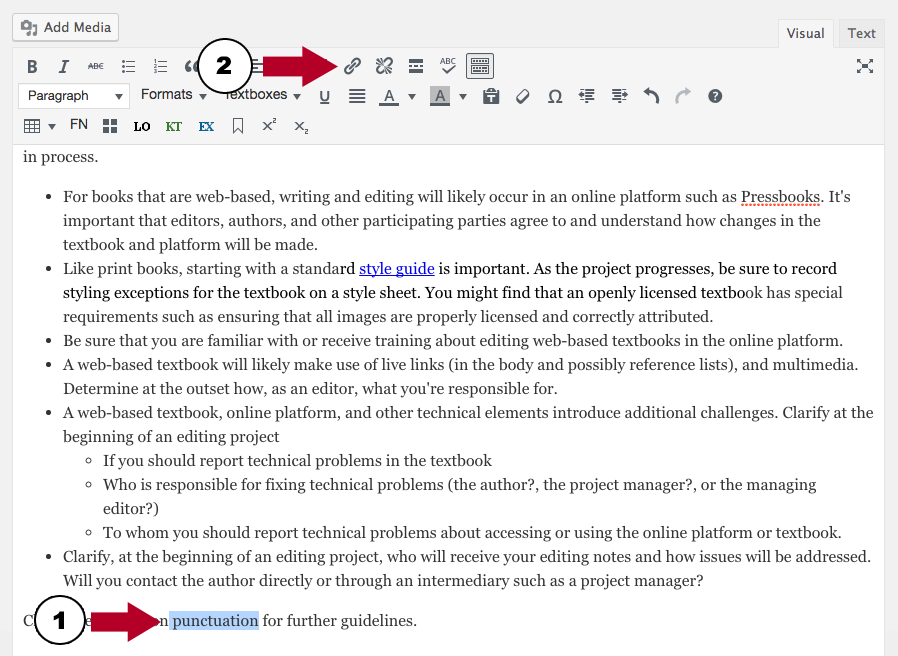Clear formatting with the eraser icon
Image resolution: width=898 pixels, height=656 pixels.
[522, 96]
